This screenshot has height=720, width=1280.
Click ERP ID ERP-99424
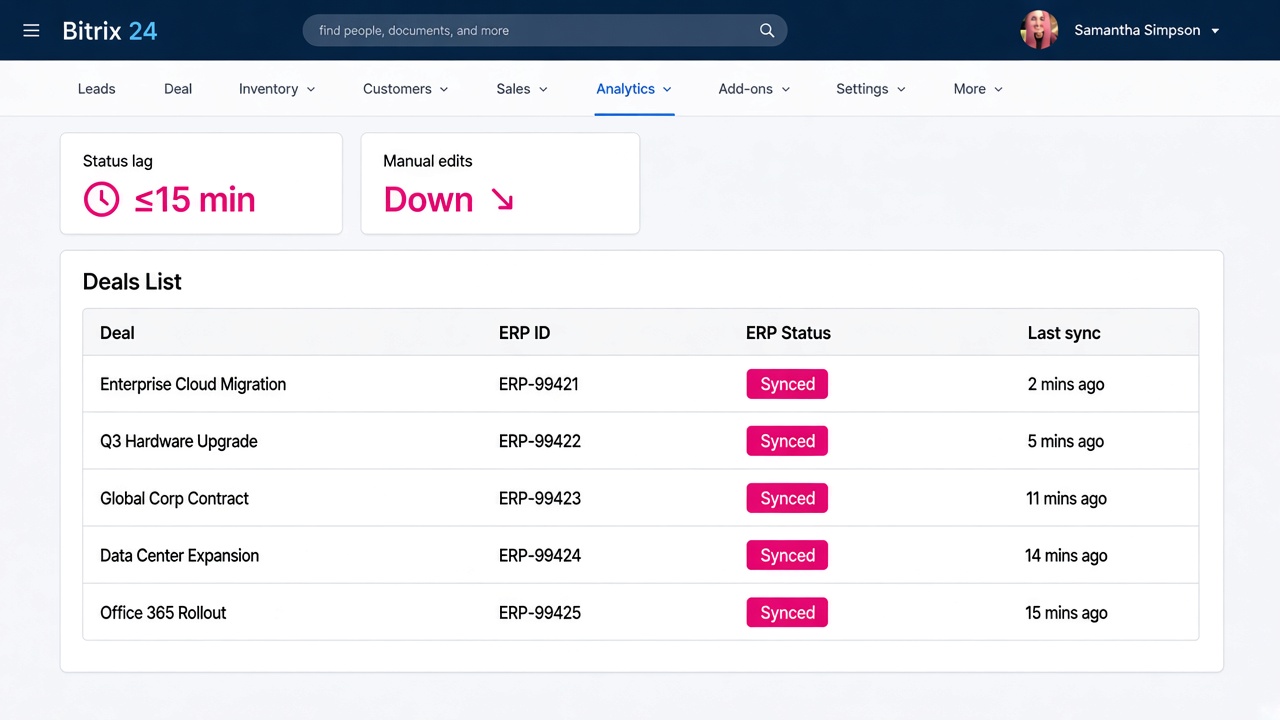coord(540,555)
